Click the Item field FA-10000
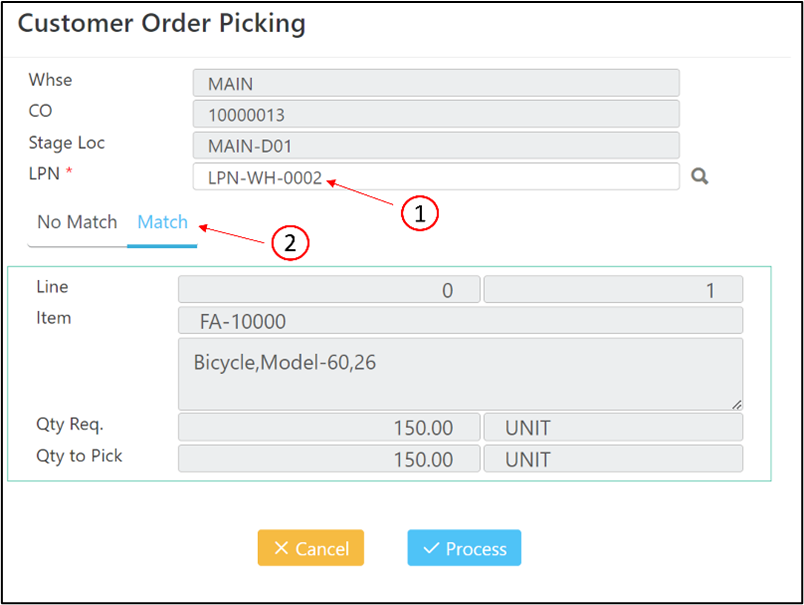 [x=460, y=321]
